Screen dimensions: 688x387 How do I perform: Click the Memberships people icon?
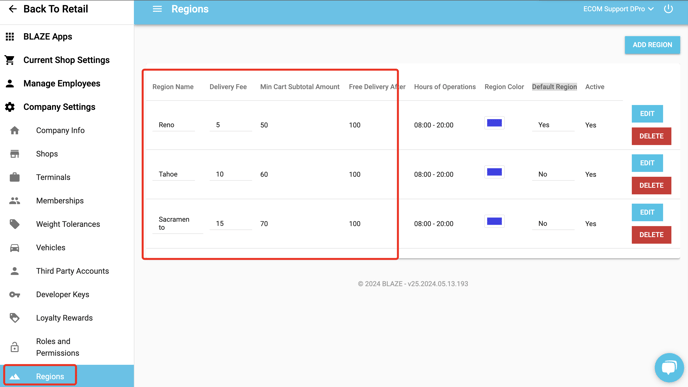(x=14, y=201)
